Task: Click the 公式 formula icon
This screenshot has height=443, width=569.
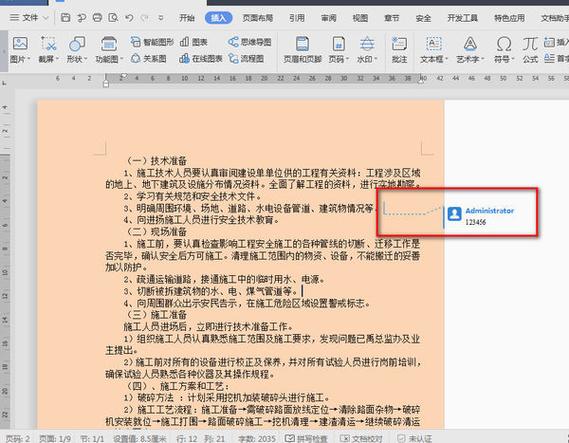Action: 530,50
